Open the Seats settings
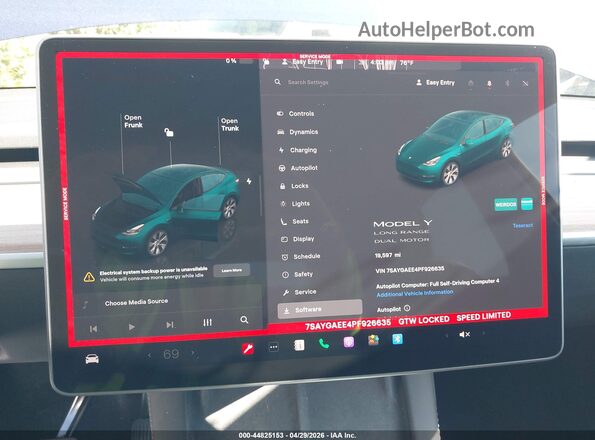The width and height of the screenshot is (595, 440). [x=295, y=222]
